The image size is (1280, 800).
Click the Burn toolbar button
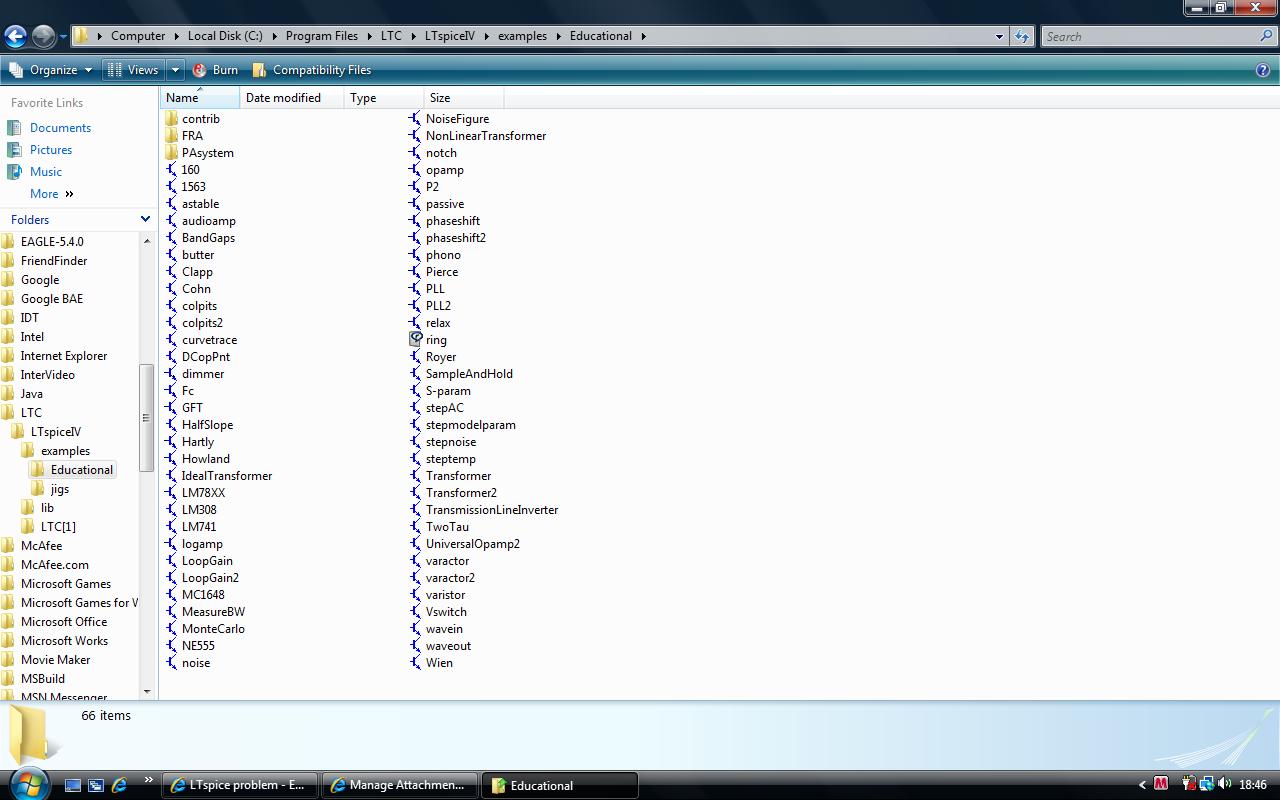[215, 70]
